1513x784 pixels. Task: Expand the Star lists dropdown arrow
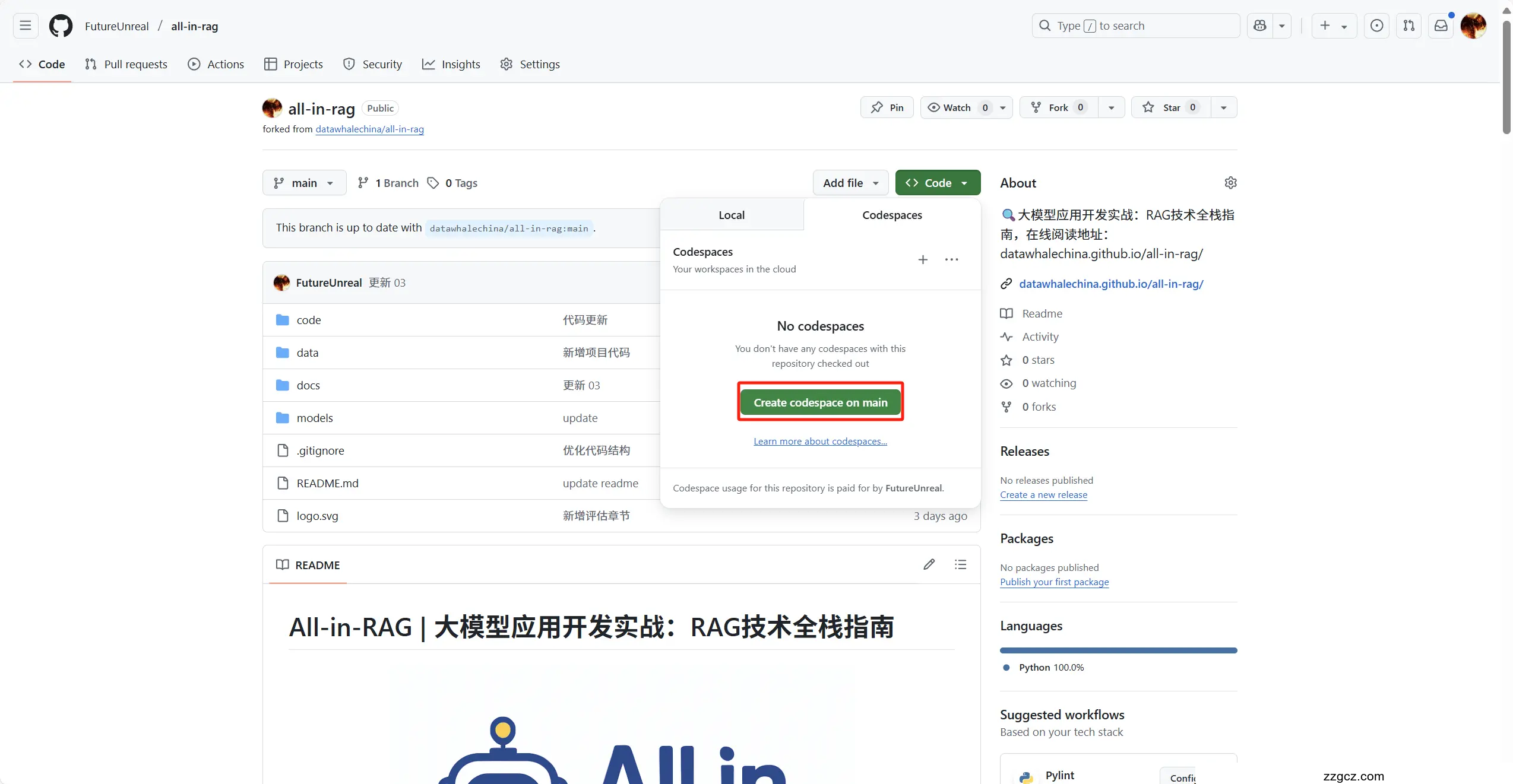1223,107
